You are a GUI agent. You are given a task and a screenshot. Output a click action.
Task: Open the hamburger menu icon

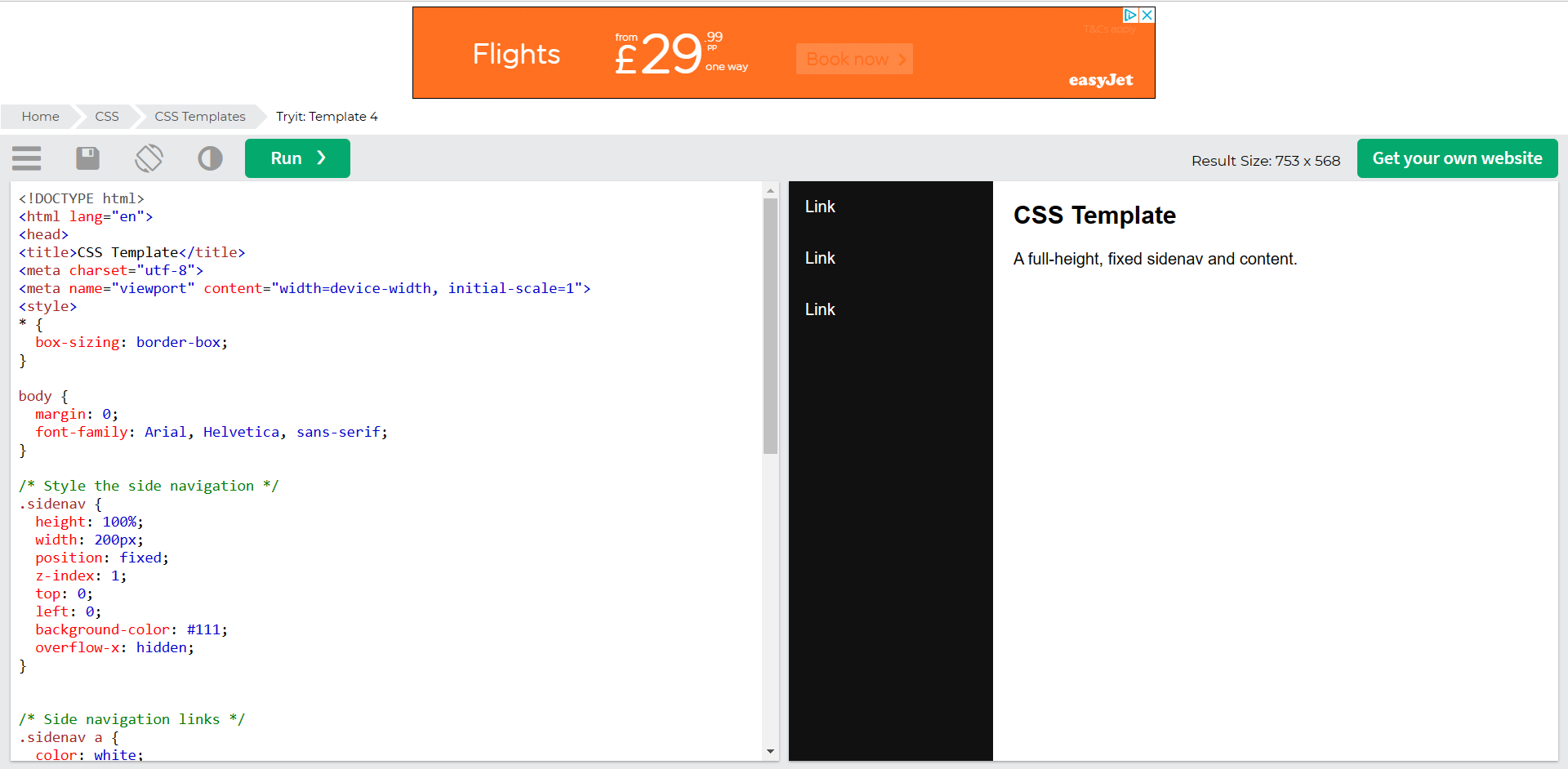26,158
